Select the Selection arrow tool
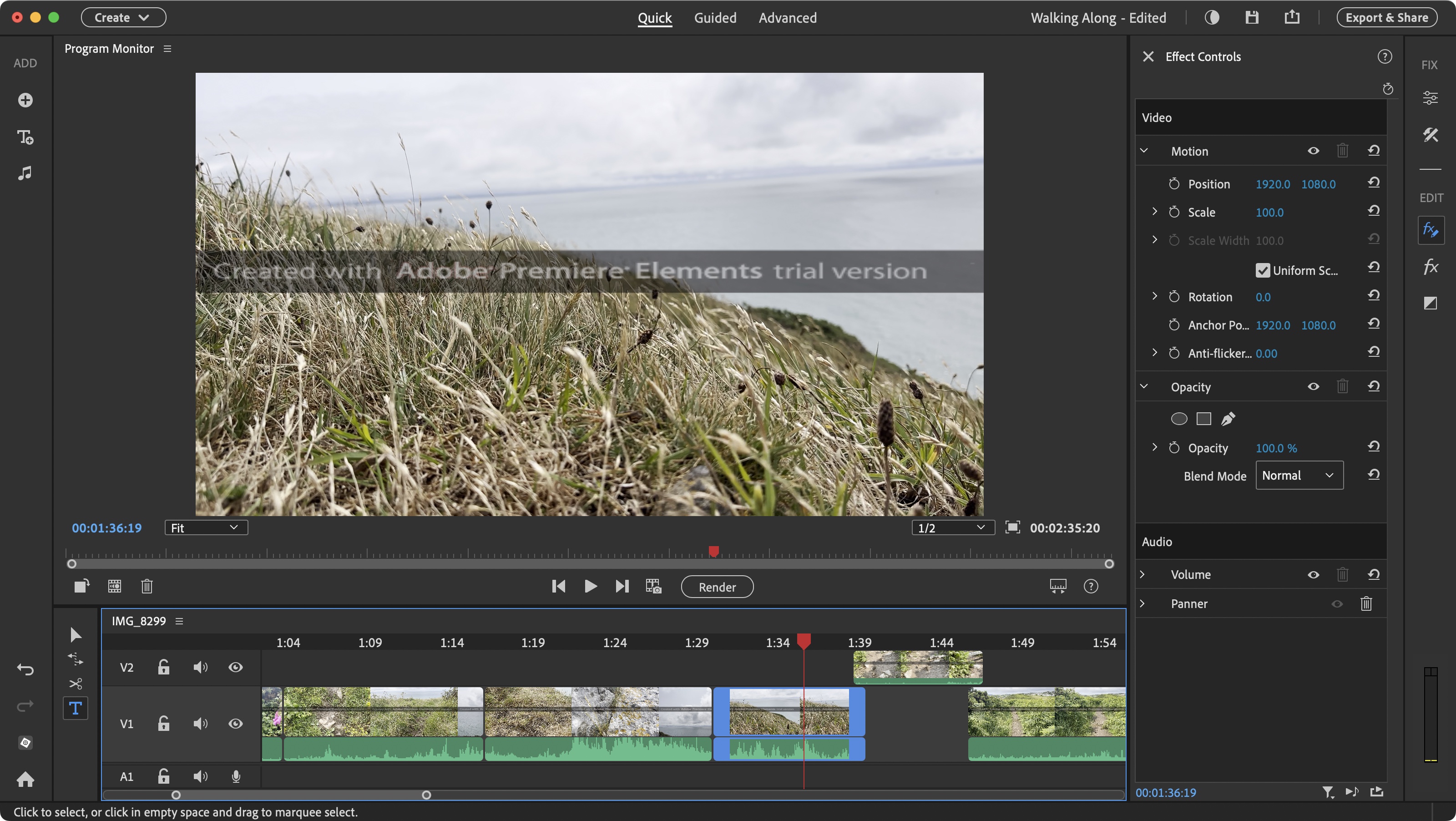Screen dimensions: 1456x821 [75, 635]
